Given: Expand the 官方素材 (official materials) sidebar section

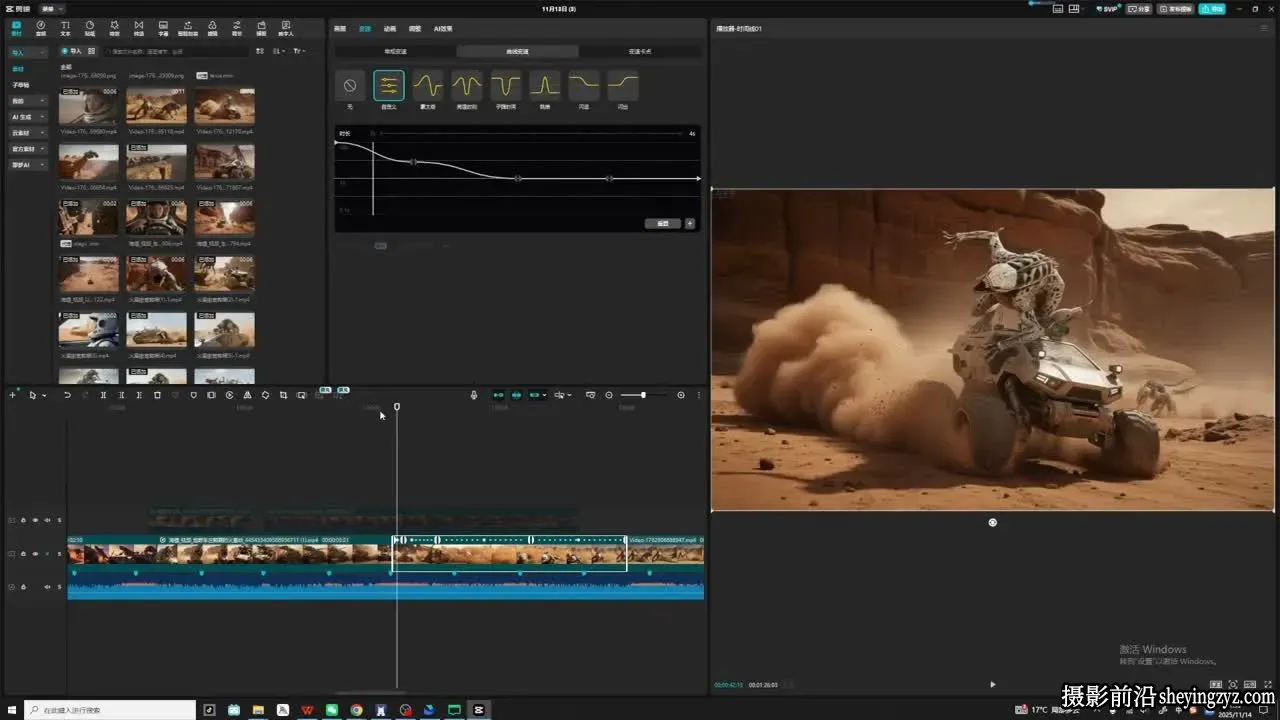Looking at the screenshot, I should [28, 149].
